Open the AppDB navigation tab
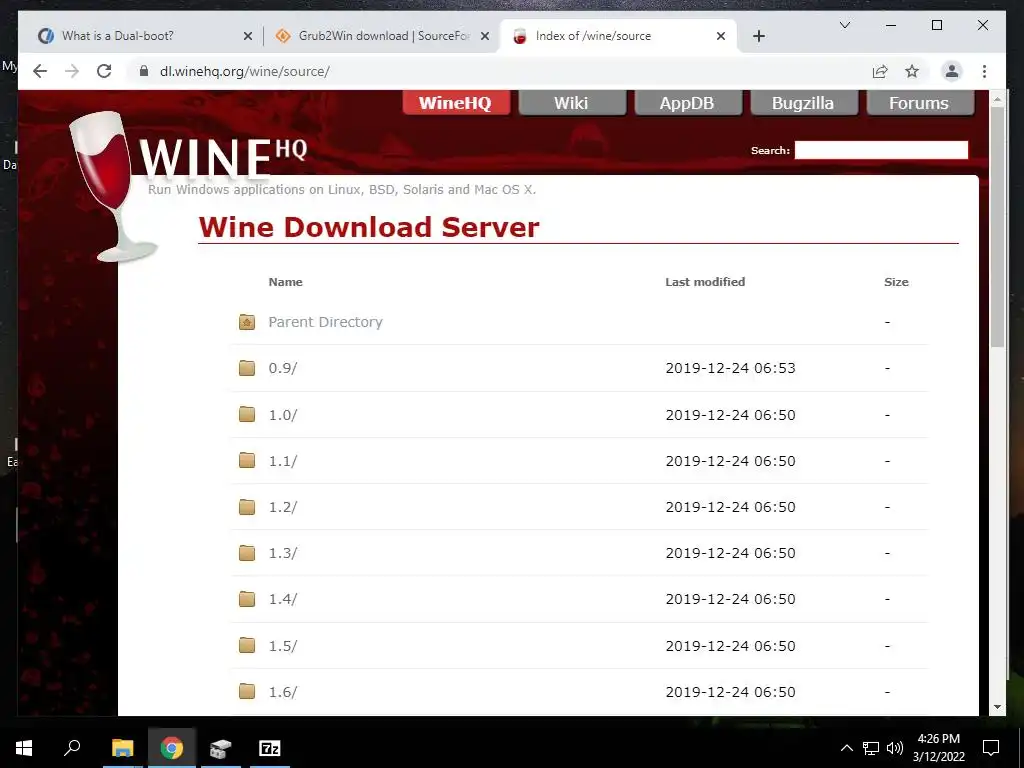Viewport: 1024px width, 768px height. [x=686, y=103]
